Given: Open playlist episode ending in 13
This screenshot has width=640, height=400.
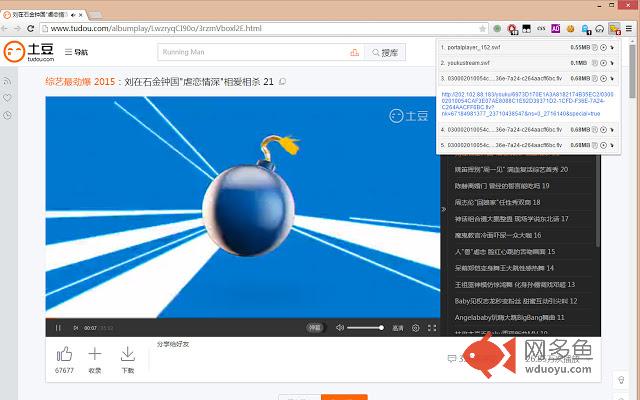Looking at the screenshot, I should click(515, 284).
